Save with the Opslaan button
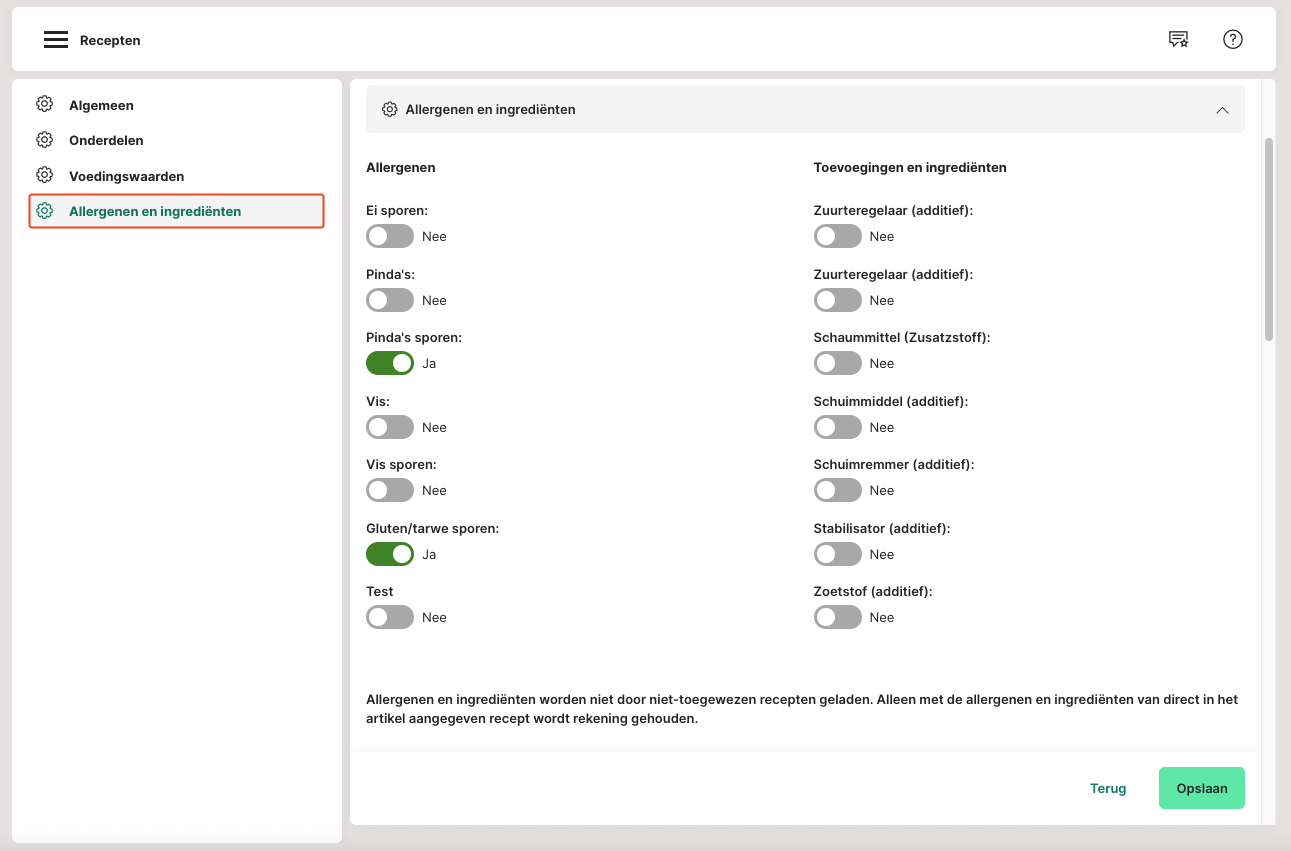 click(1202, 788)
